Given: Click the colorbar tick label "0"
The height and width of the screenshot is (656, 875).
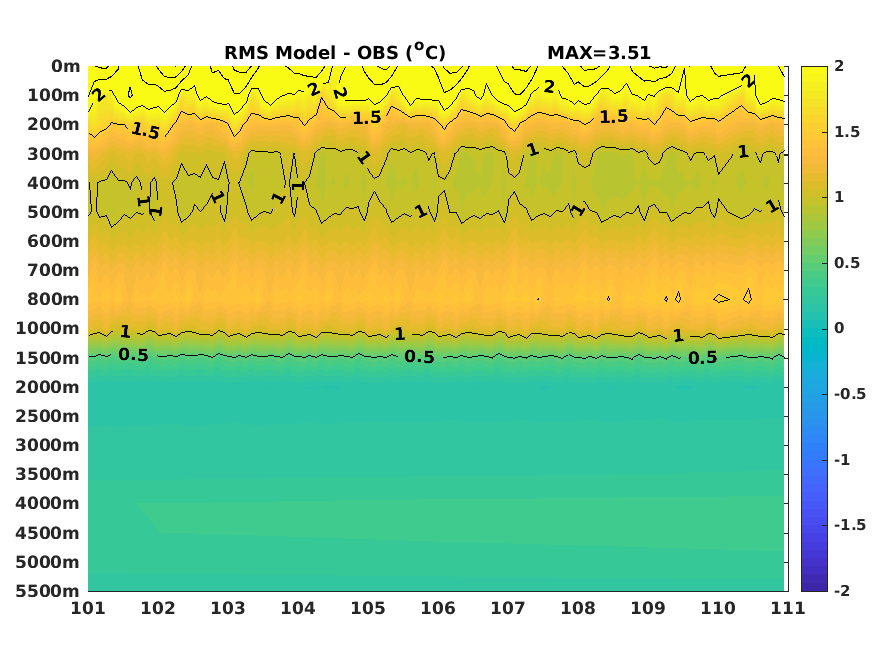Looking at the screenshot, I should (839, 329).
